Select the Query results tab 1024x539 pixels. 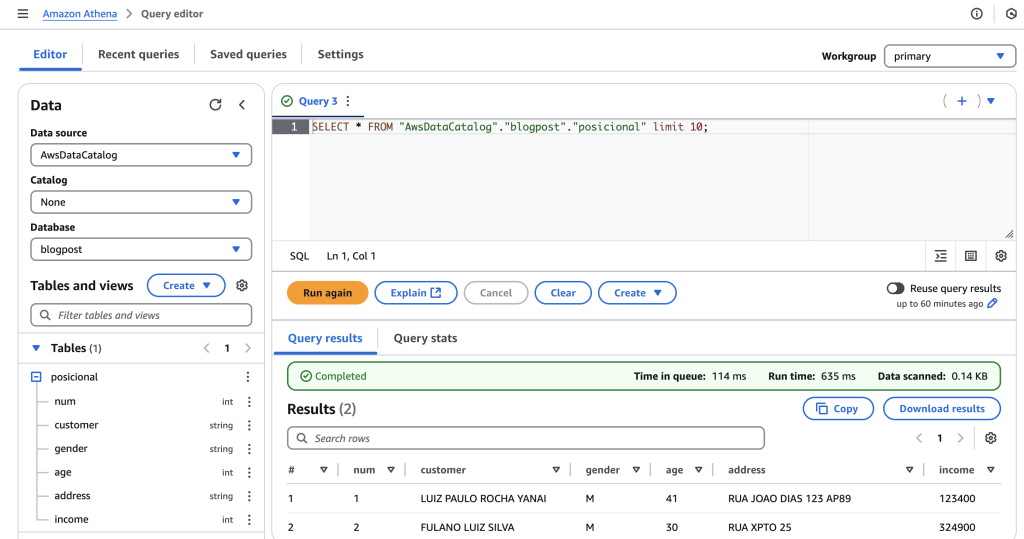coord(325,338)
